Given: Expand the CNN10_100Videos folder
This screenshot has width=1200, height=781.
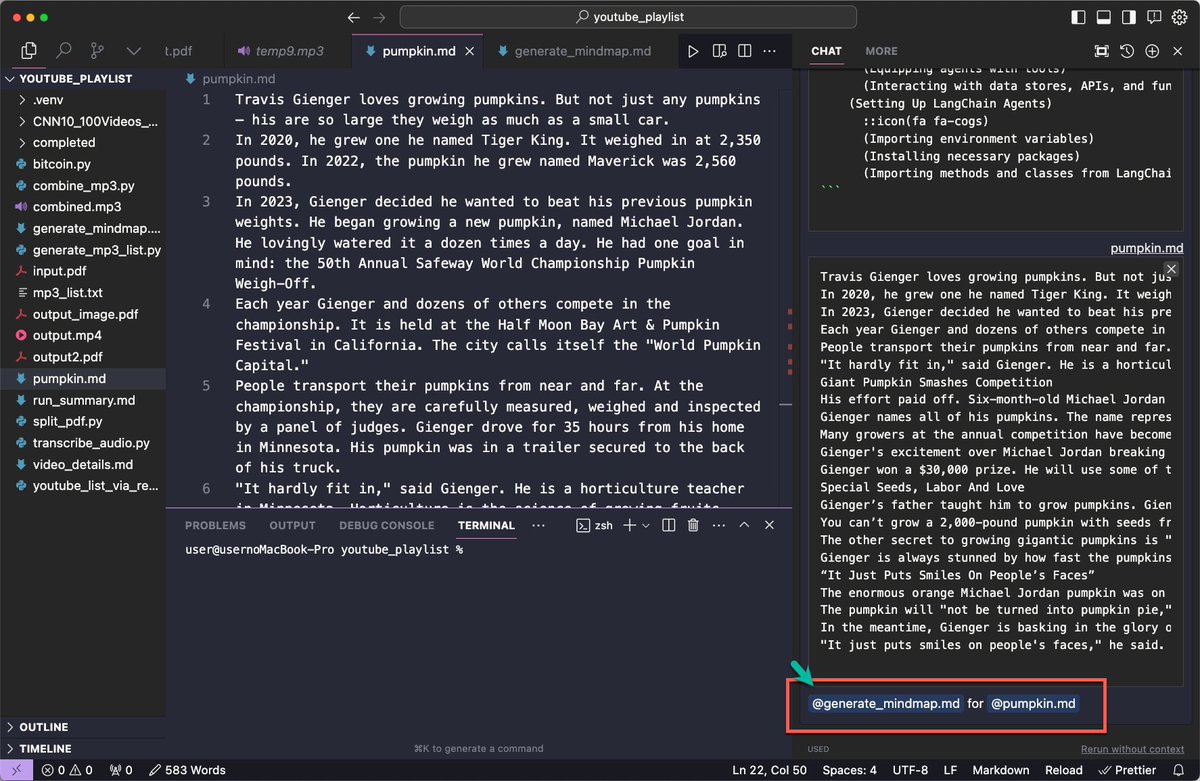Looking at the screenshot, I should 83,122.
